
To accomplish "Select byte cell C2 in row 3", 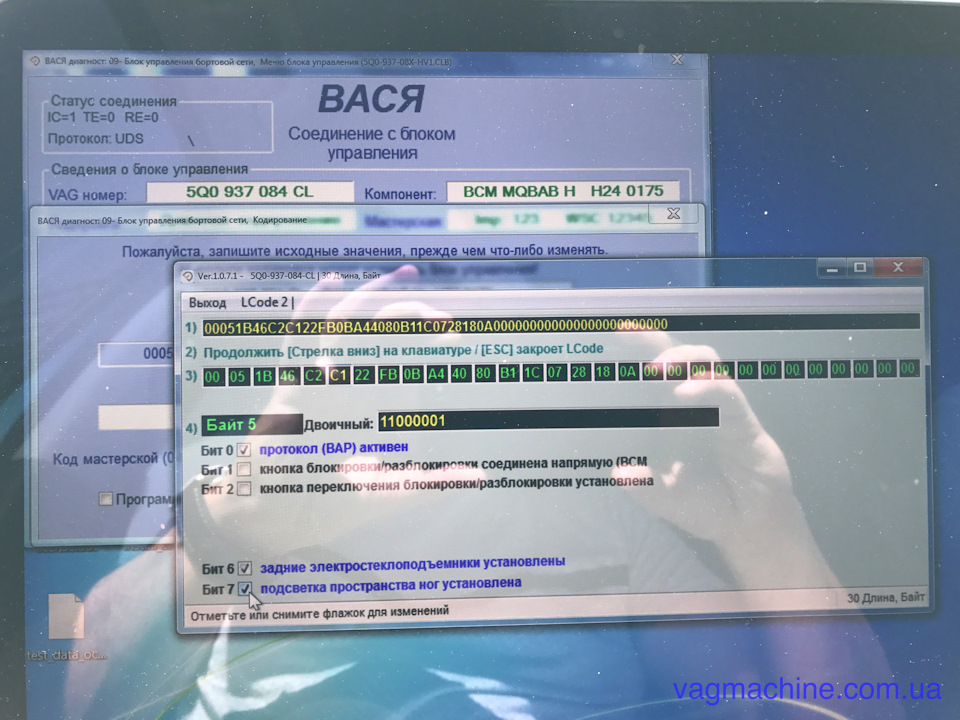I will tap(313, 375).
